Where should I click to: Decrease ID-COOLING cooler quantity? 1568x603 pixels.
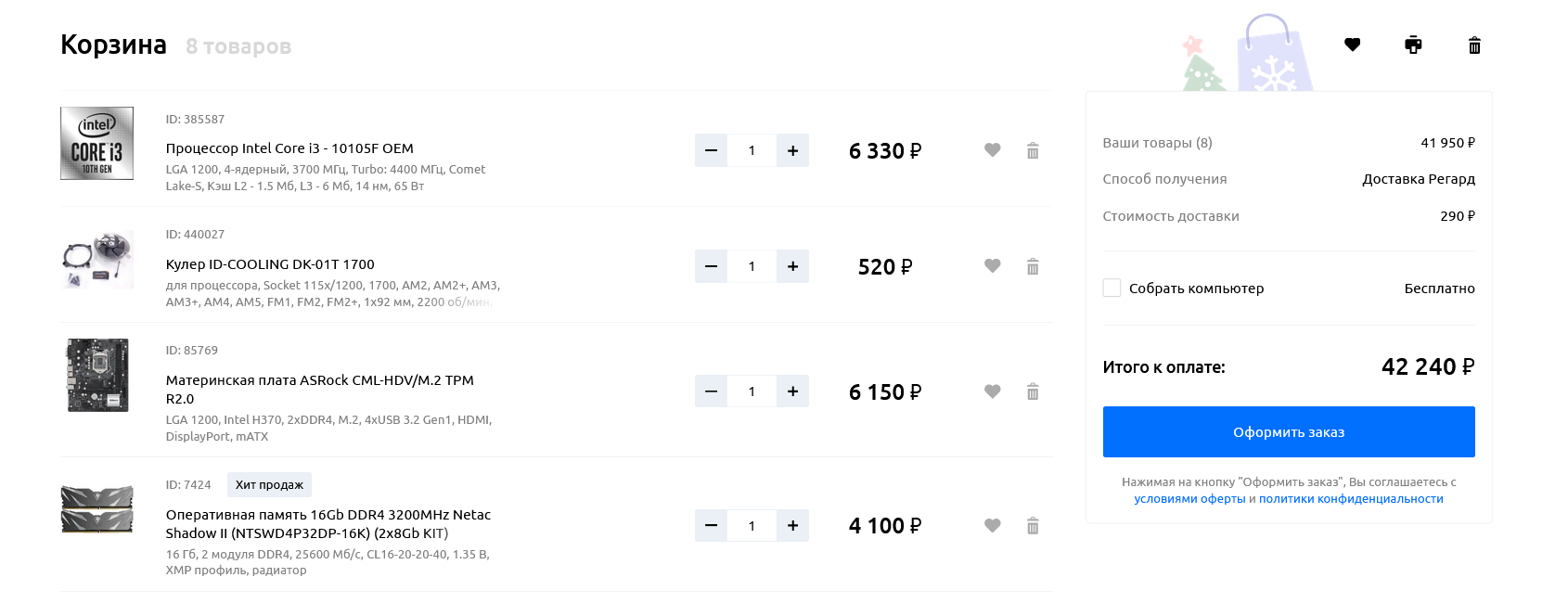711,266
